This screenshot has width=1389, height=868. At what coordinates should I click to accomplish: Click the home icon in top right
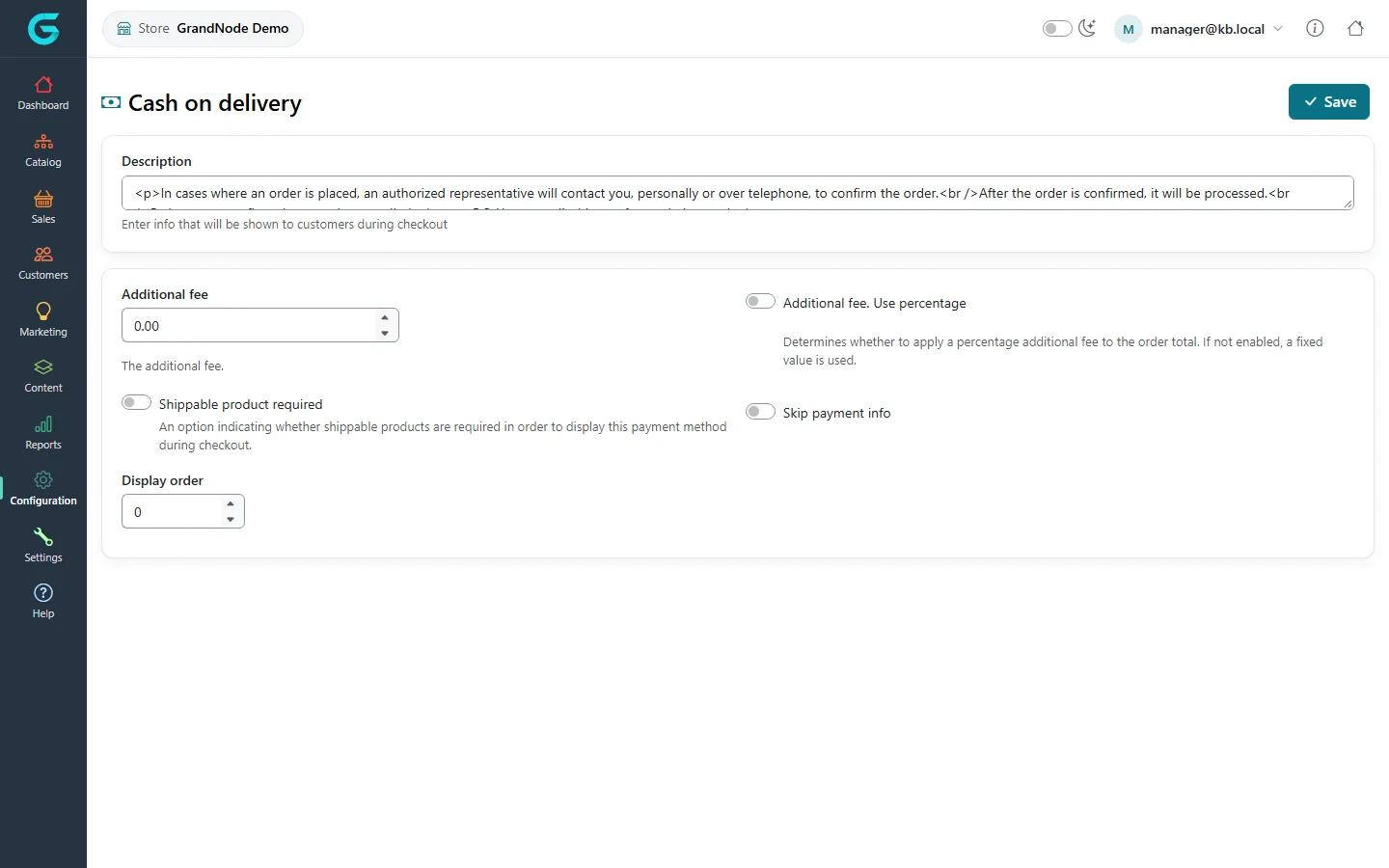1355,28
